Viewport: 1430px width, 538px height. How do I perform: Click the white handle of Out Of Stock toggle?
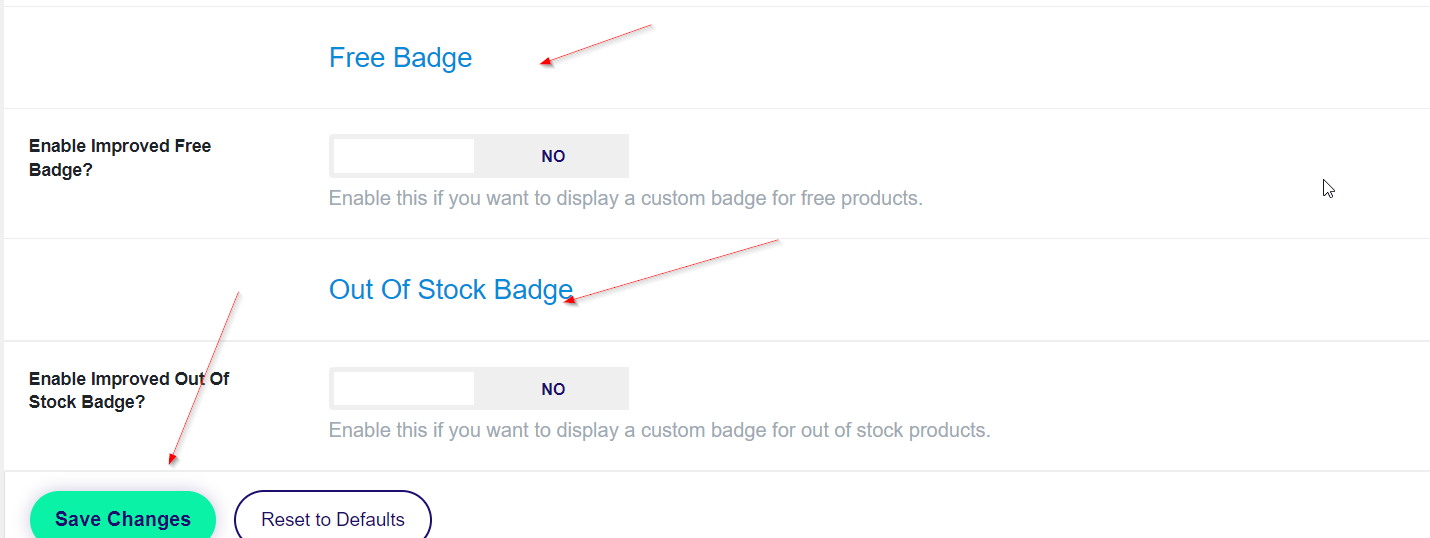[404, 389]
